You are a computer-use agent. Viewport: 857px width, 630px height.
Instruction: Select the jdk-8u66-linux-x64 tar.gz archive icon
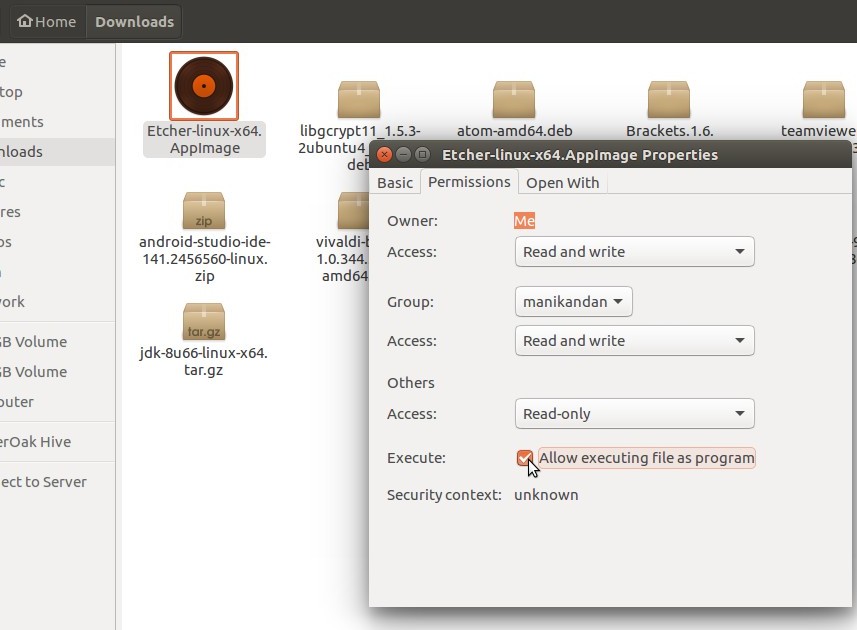(204, 321)
